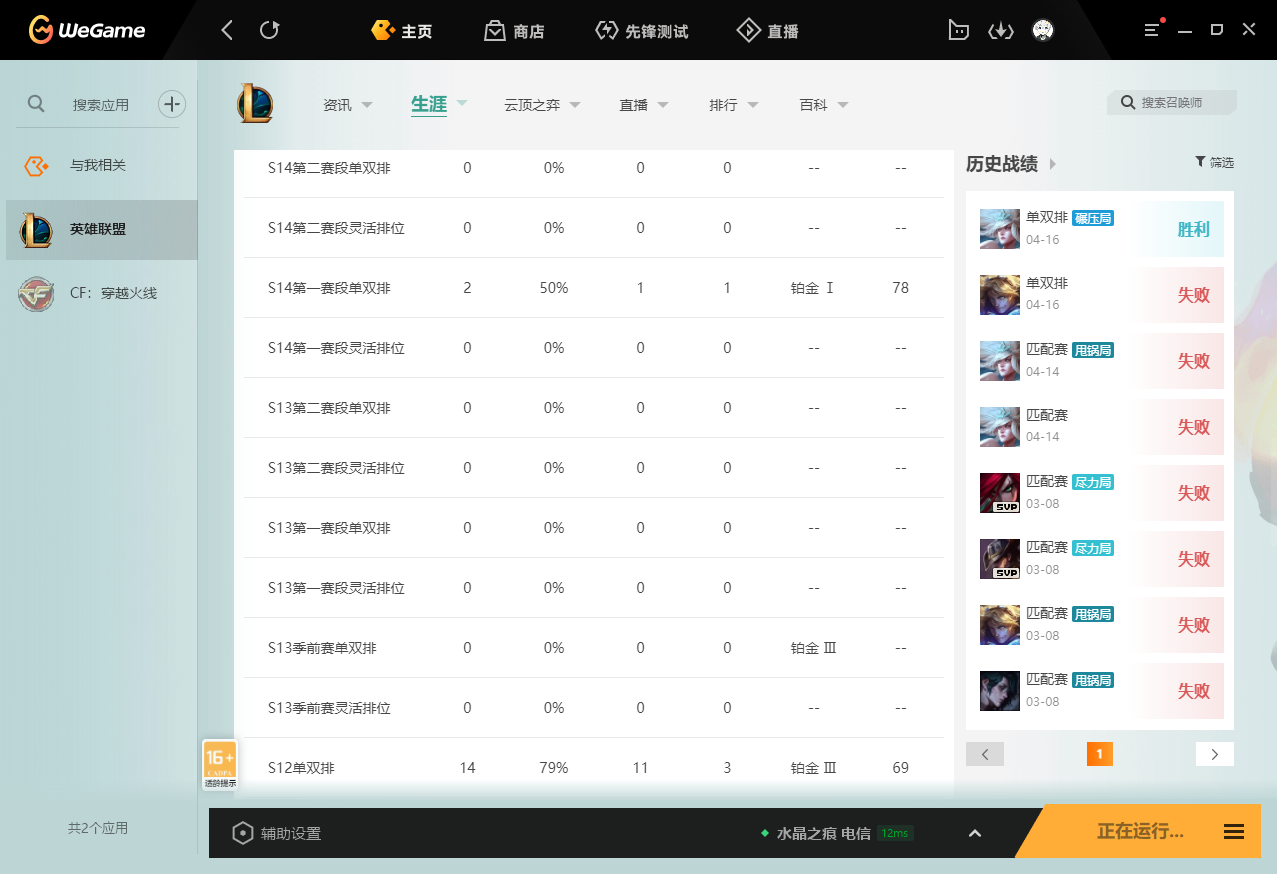
Task: Go to next match history page
Action: (1215, 754)
